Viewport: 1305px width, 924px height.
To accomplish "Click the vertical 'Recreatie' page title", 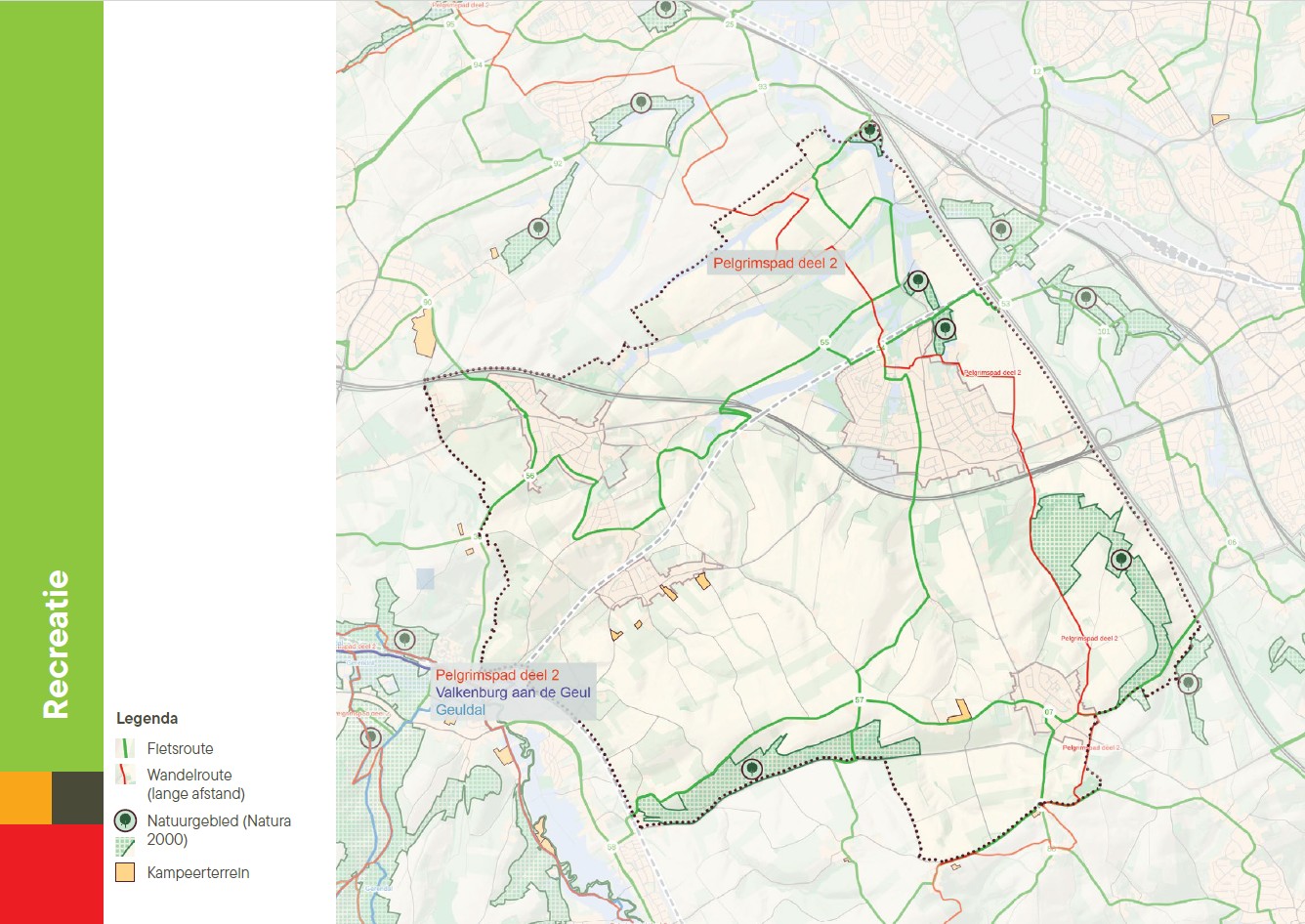I will (56, 645).
